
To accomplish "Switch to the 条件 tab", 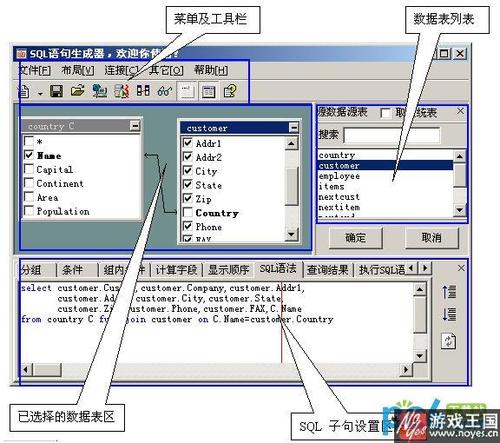I will (x=77, y=269).
